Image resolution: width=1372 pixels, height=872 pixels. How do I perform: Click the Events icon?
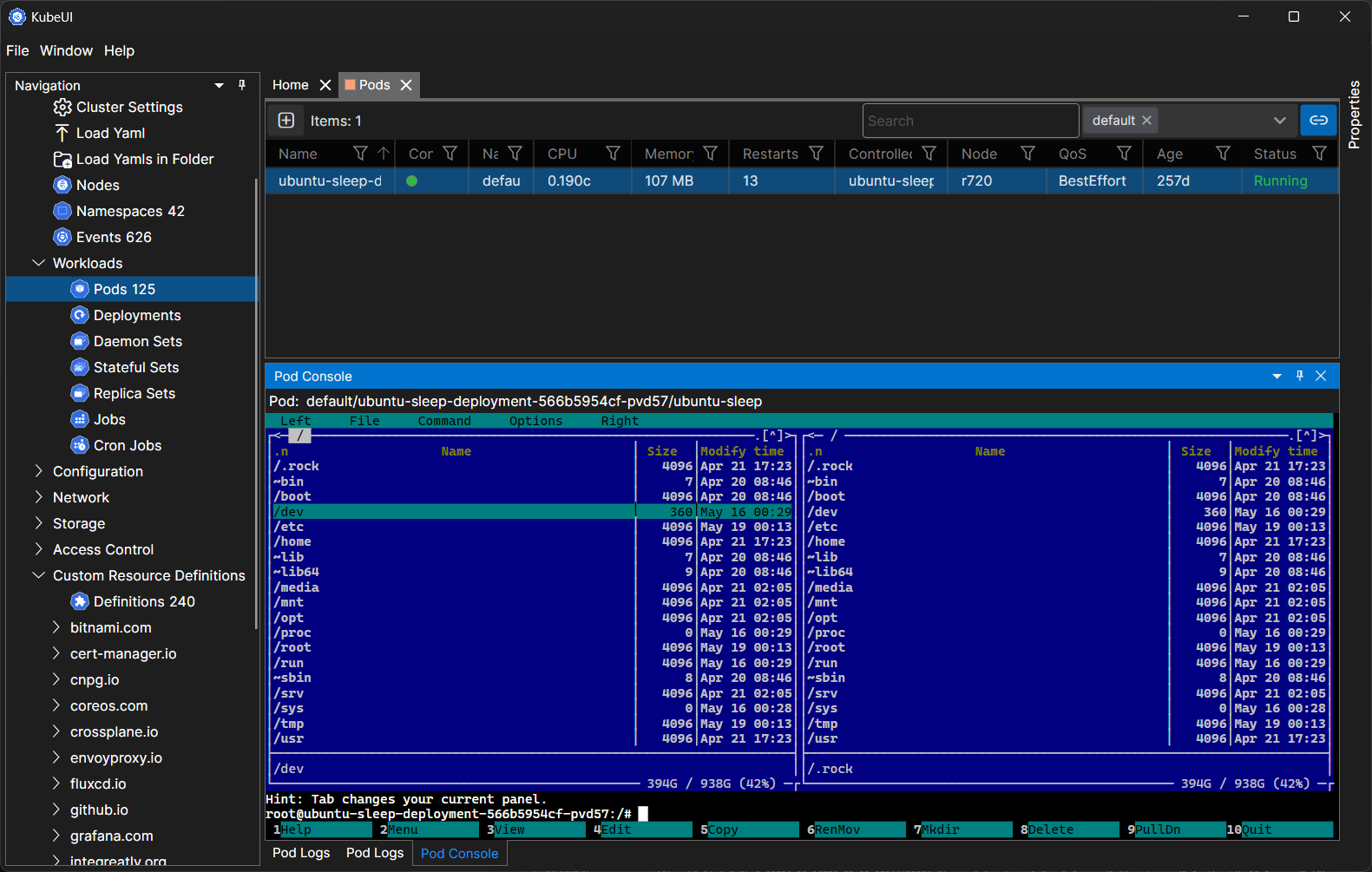(x=62, y=237)
